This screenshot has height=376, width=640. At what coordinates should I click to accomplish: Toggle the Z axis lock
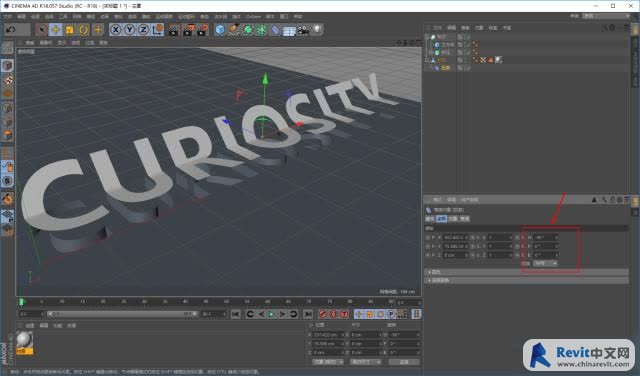[x=143, y=30]
